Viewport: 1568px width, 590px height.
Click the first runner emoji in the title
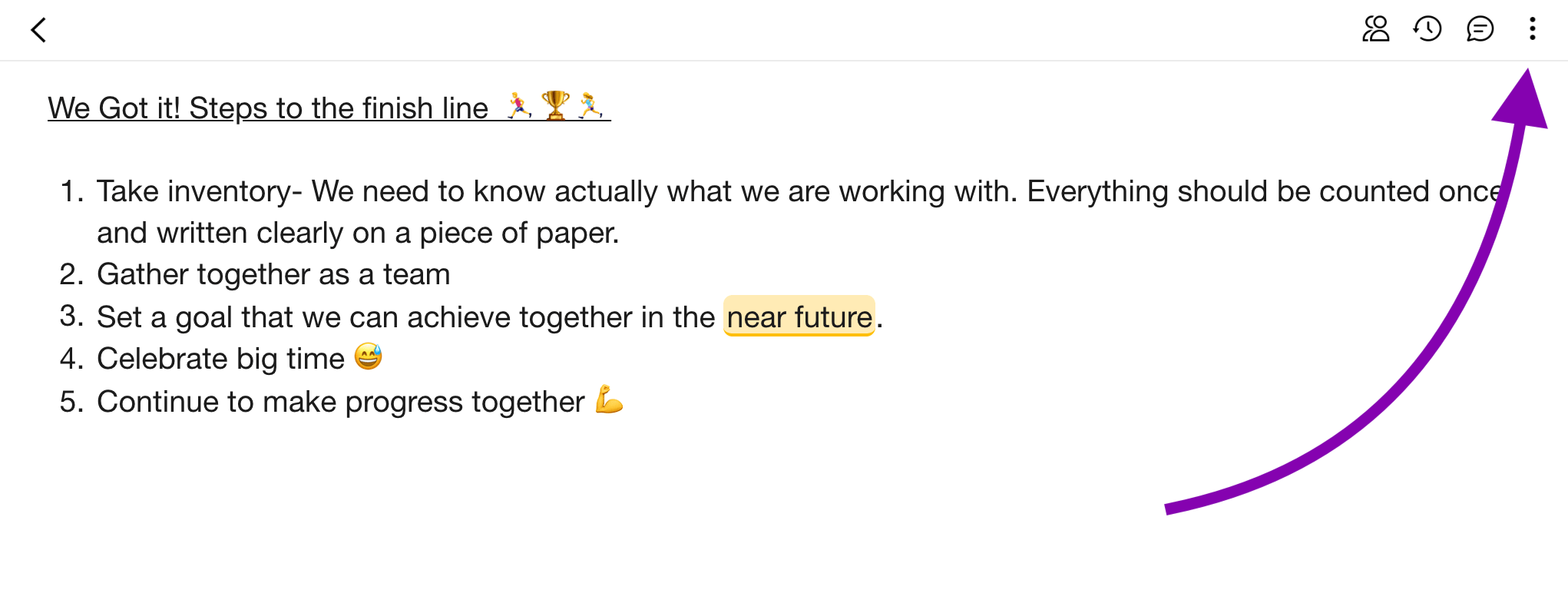coord(520,106)
